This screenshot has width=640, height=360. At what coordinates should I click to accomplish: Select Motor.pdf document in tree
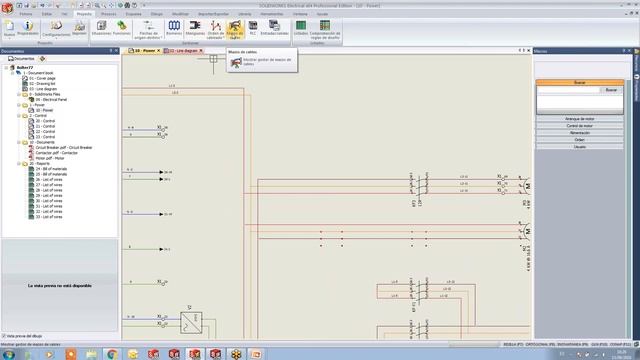(x=50, y=158)
